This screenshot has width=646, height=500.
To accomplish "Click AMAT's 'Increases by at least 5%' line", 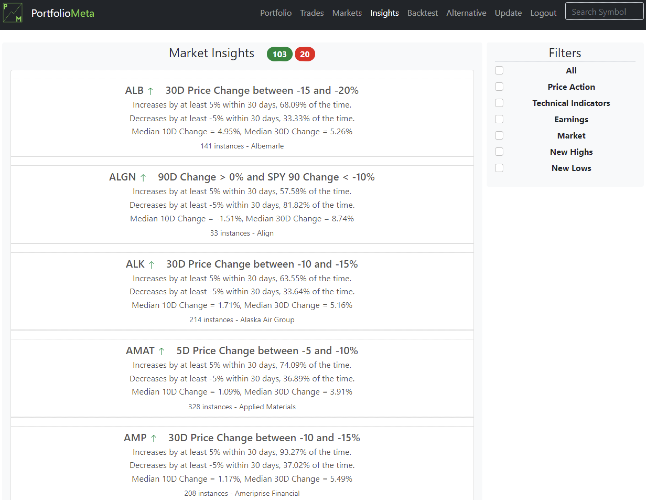I will 242,365.
